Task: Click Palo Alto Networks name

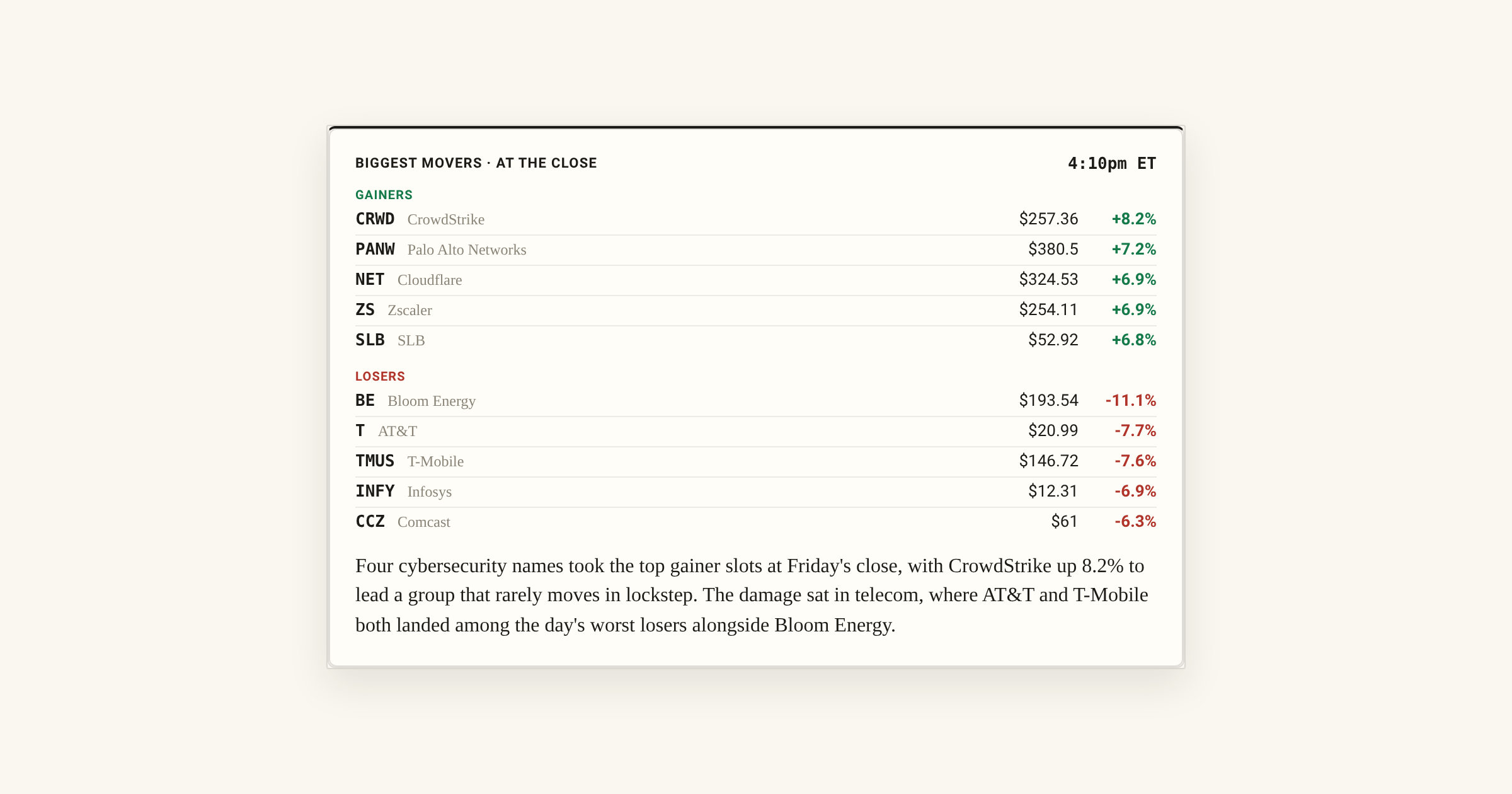Action: point(467,250)
